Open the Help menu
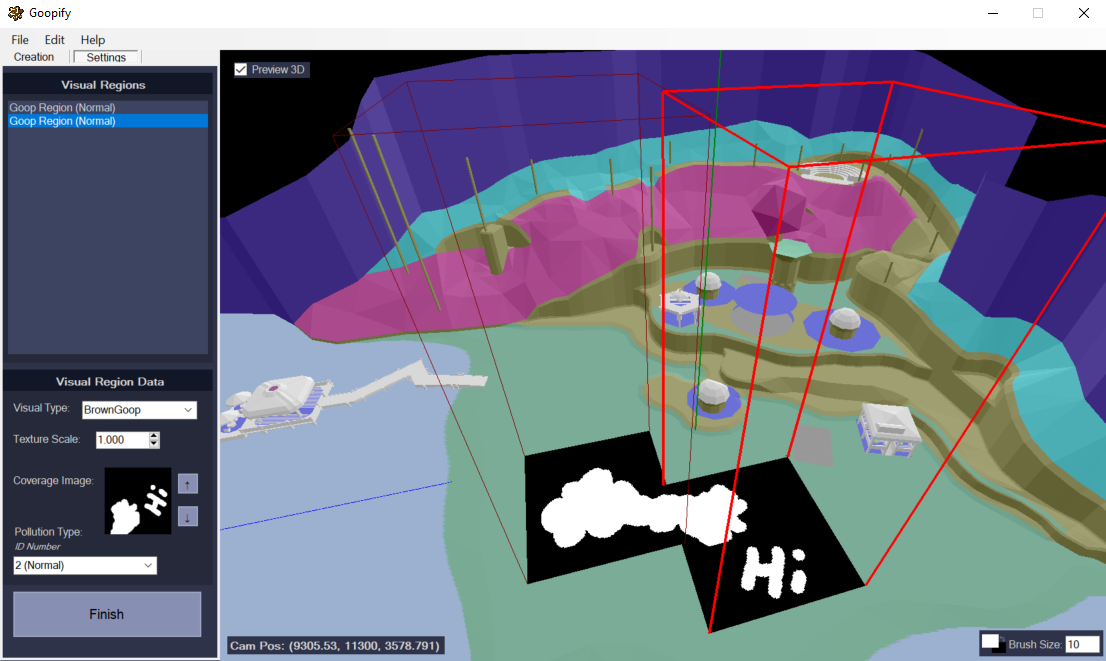Screen dimensions: 1106x661 pyautogui.click(x=93, y=40)
